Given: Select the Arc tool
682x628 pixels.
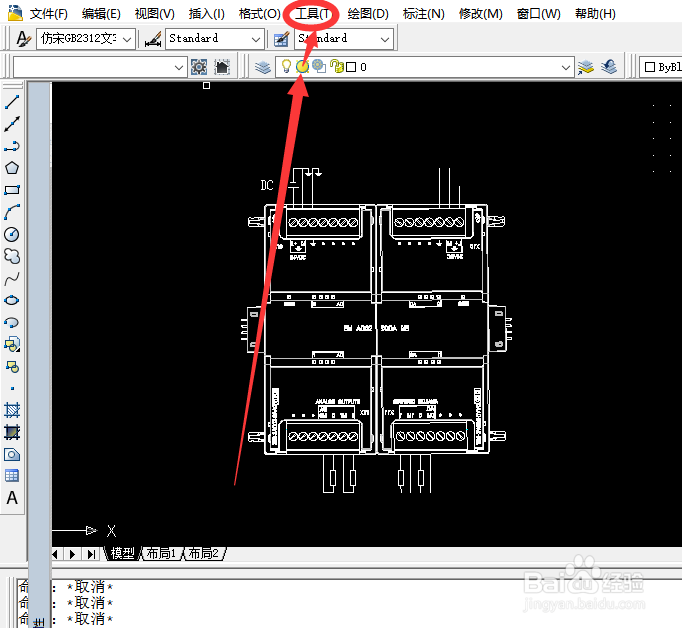Looking at the screenshot, I should [x=12, y=212].
